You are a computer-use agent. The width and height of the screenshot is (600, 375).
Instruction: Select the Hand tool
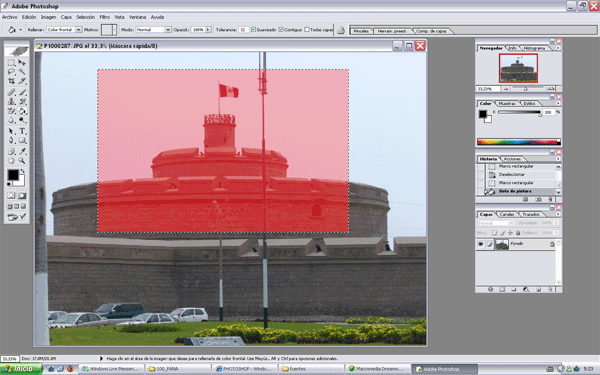[x=11, y=161]
